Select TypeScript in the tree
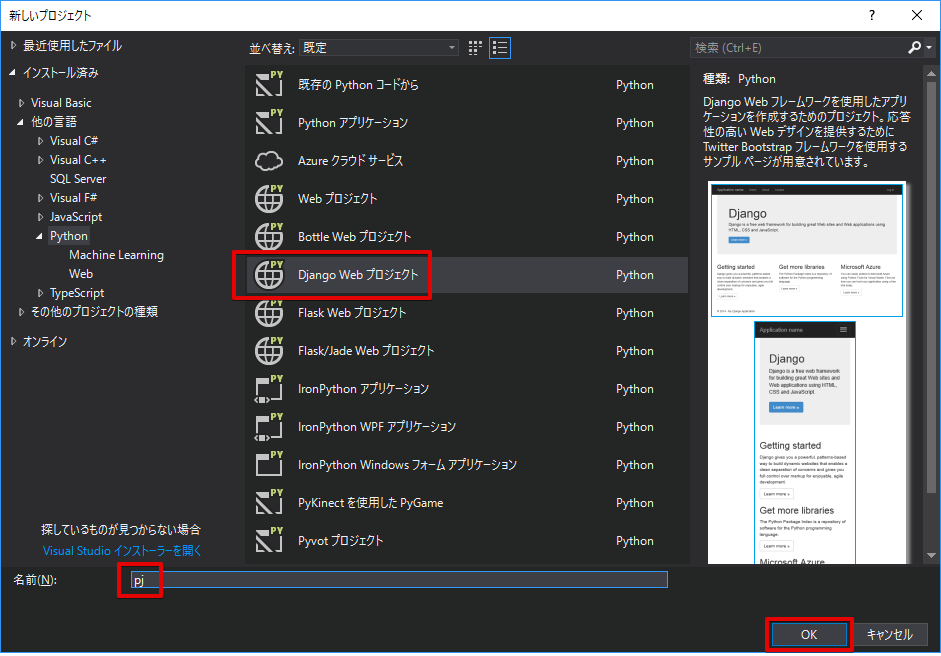941x656 pixels. coord(77,293)
